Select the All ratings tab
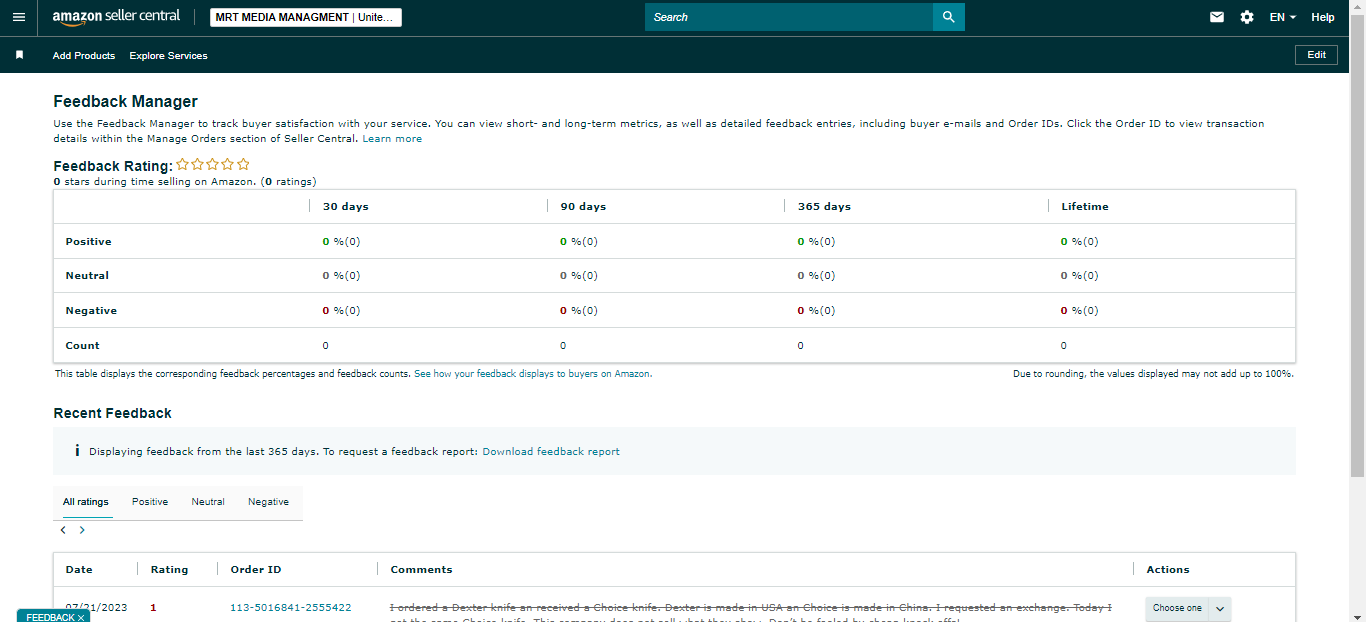The image size is (1366, 622). coord(86,502)
